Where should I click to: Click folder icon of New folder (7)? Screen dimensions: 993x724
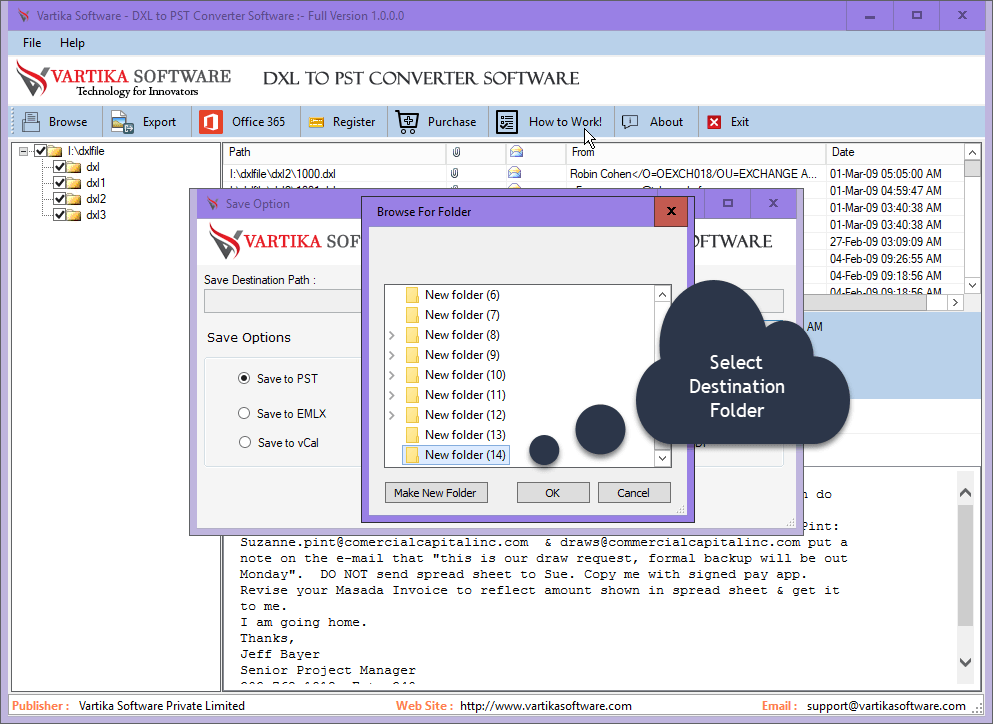(x=412, y=315)
